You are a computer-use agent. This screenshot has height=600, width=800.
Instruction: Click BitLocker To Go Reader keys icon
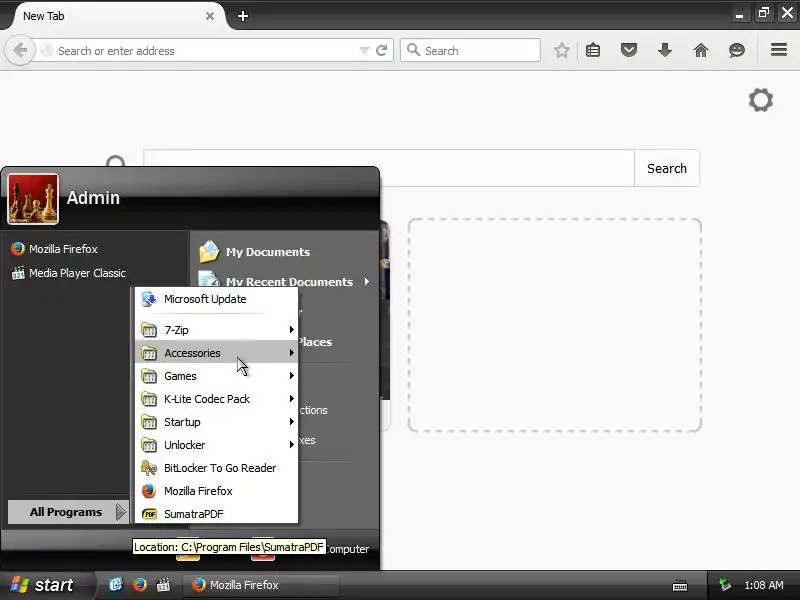point(149,468)
